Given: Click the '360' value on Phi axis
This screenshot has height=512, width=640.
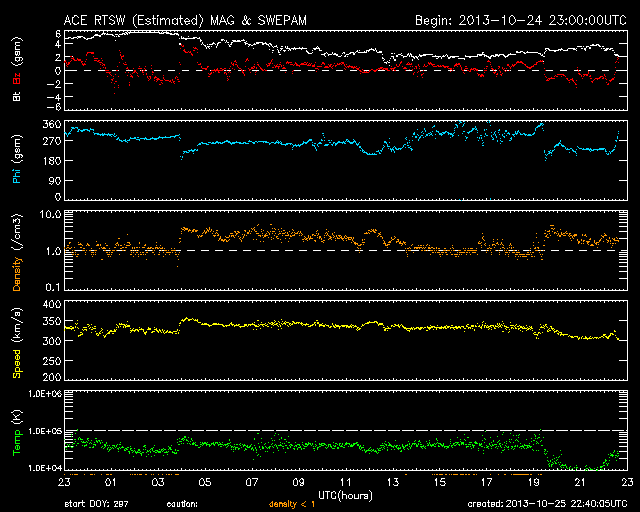Looking at the screenshot, I should click(x=52, y=124).
